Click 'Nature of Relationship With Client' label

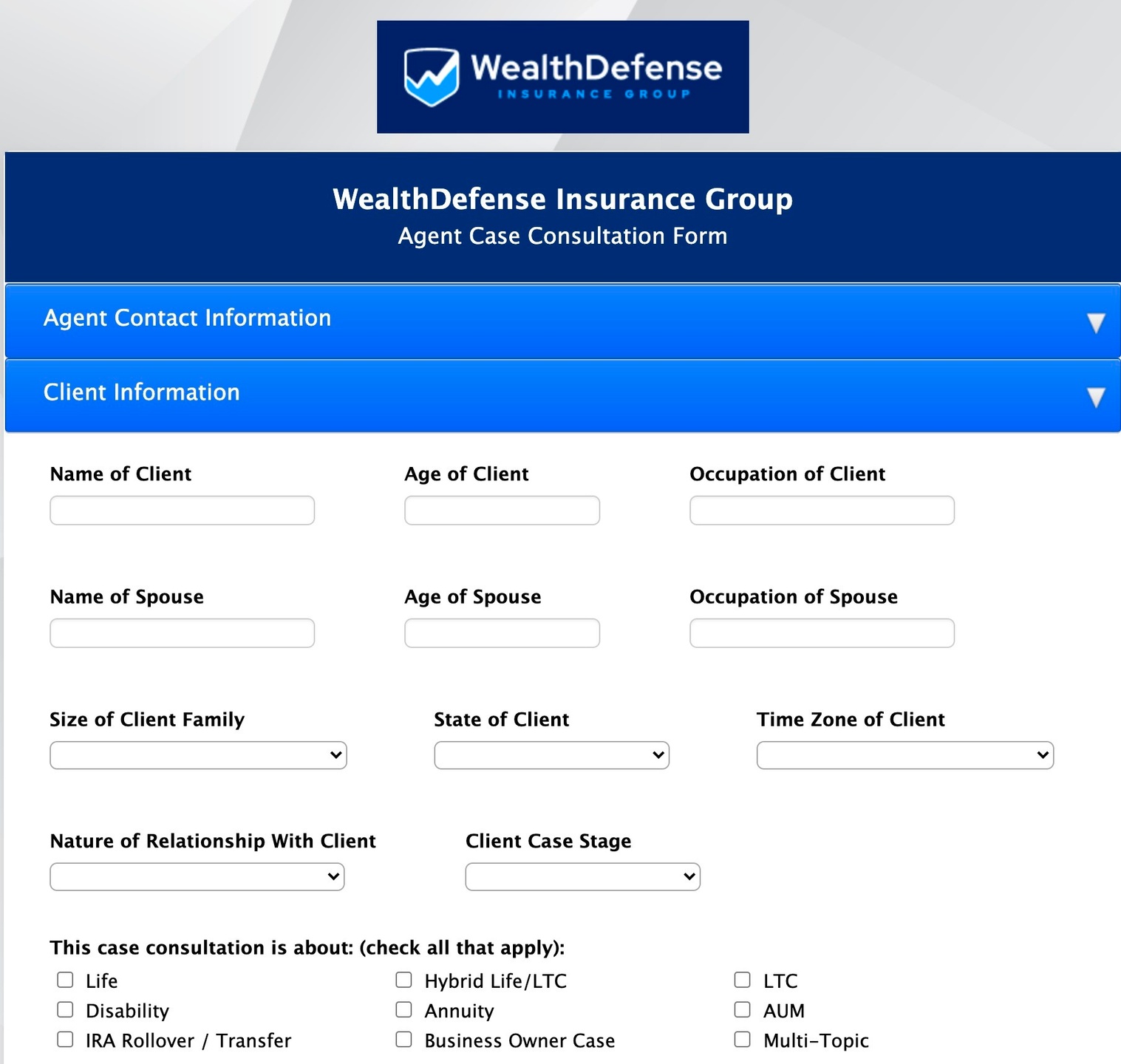click(213, 842)
